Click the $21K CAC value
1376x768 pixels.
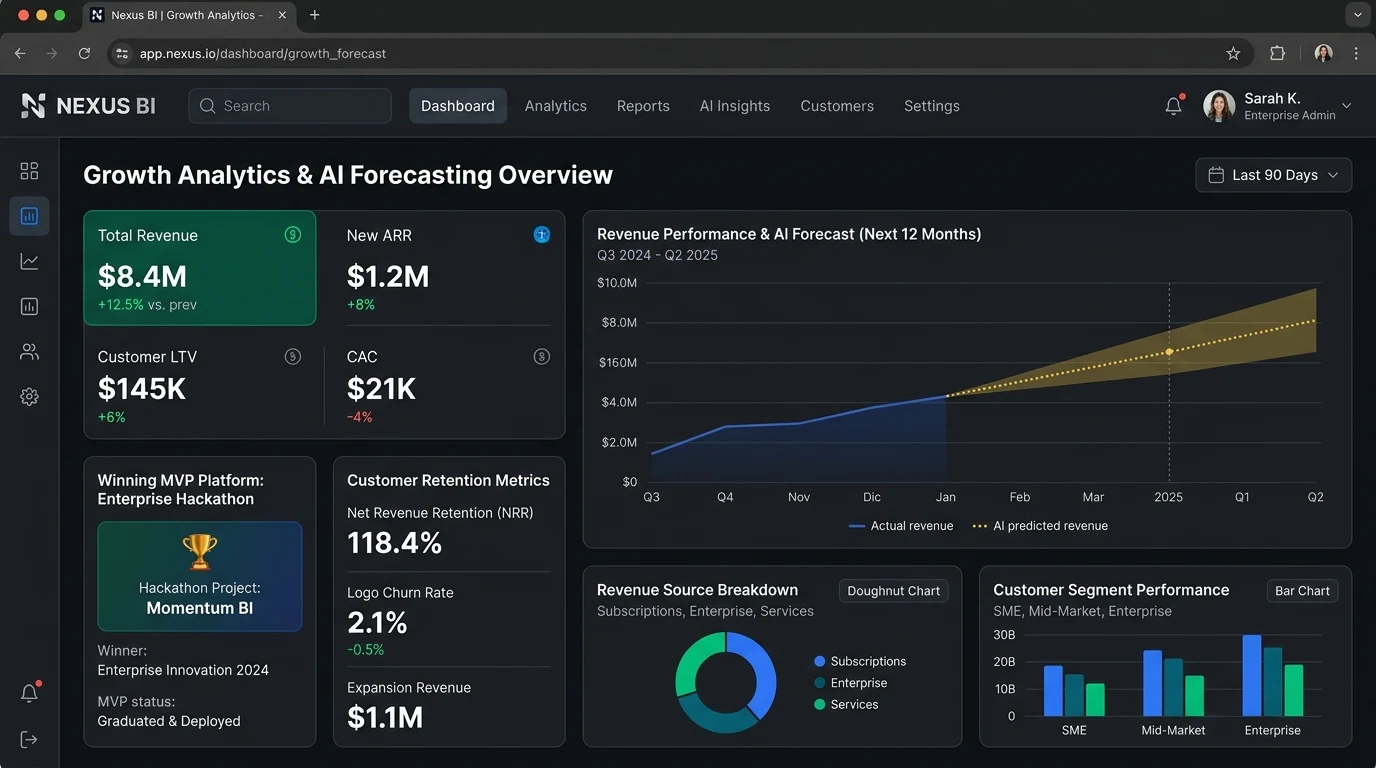coord(381,388)
